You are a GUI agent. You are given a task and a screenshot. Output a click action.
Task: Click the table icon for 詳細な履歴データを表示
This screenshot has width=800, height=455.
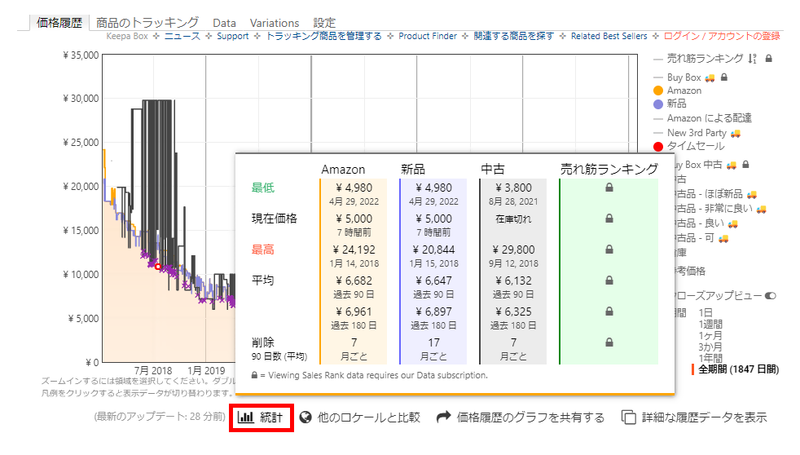629,417
